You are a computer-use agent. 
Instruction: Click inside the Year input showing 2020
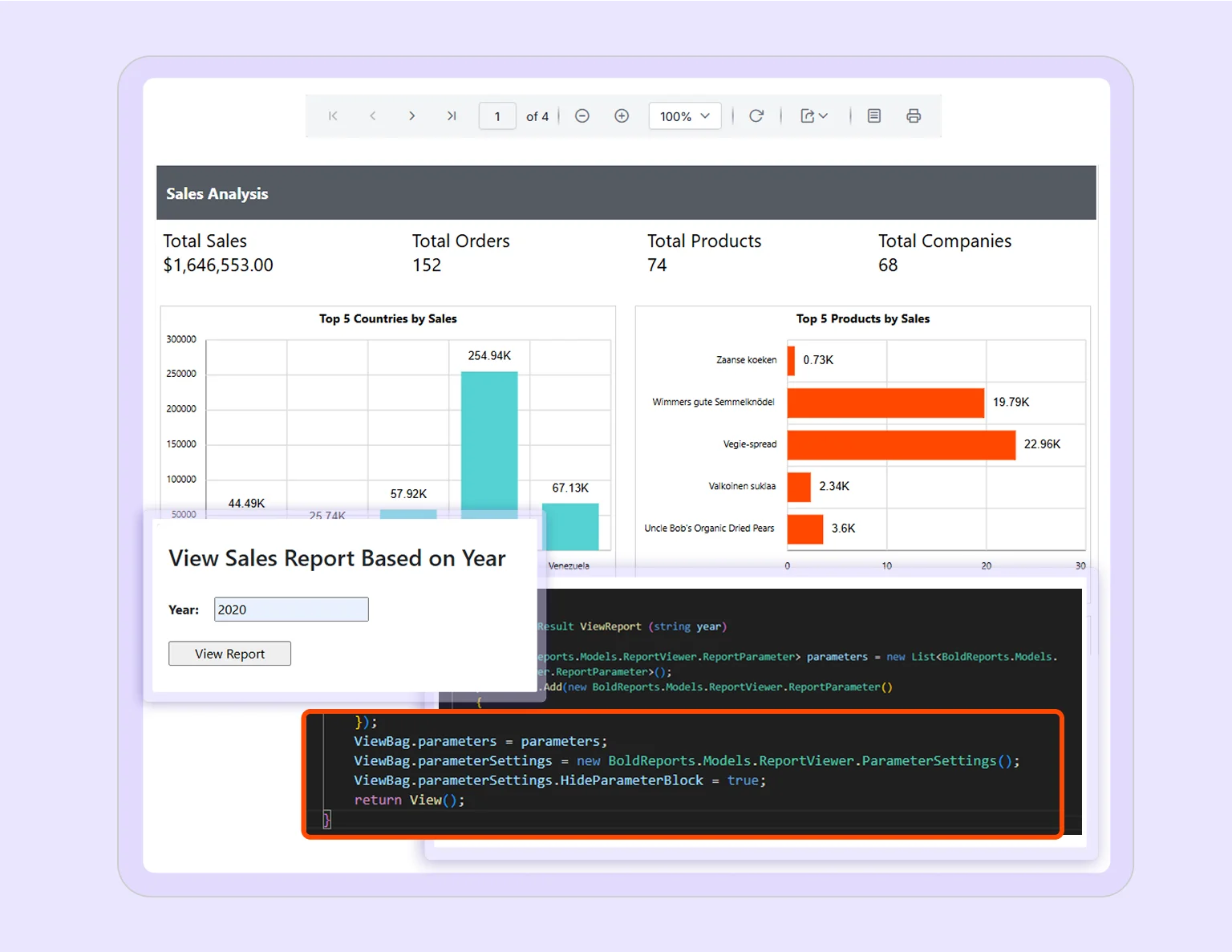(x=291, y=609)
